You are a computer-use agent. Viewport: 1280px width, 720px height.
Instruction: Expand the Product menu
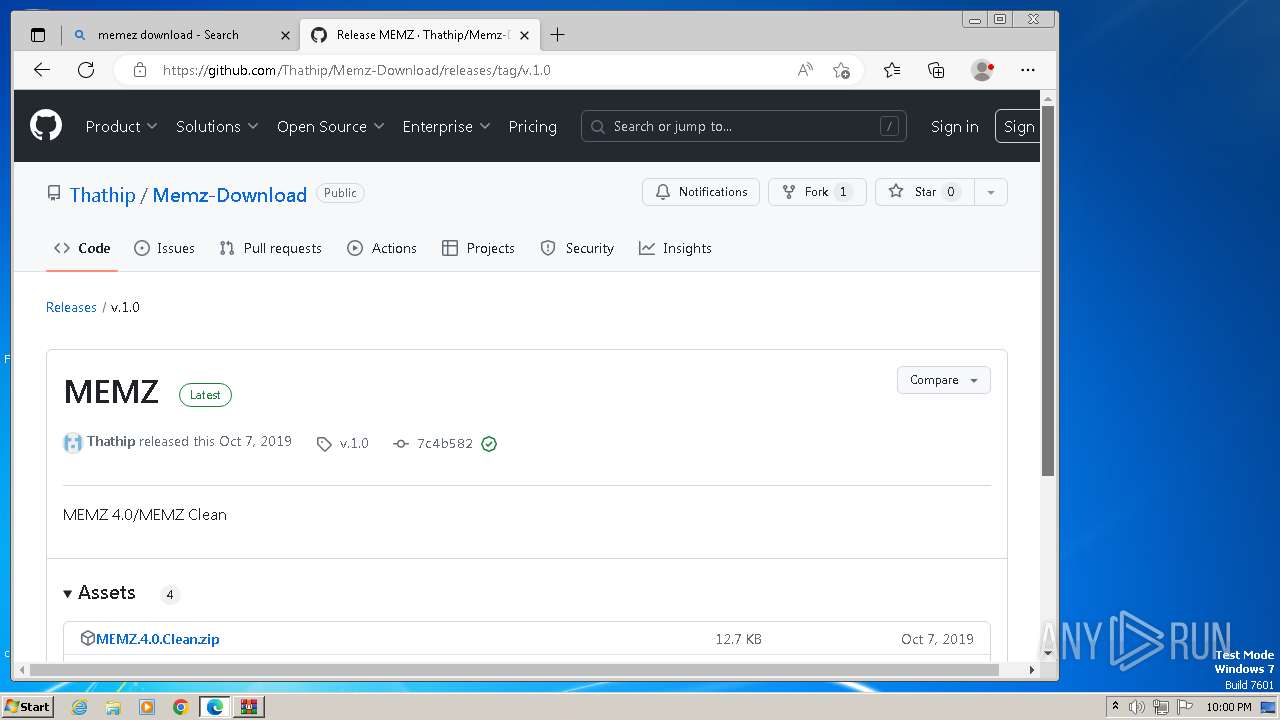pyautogui.click(x=121, y=126)
